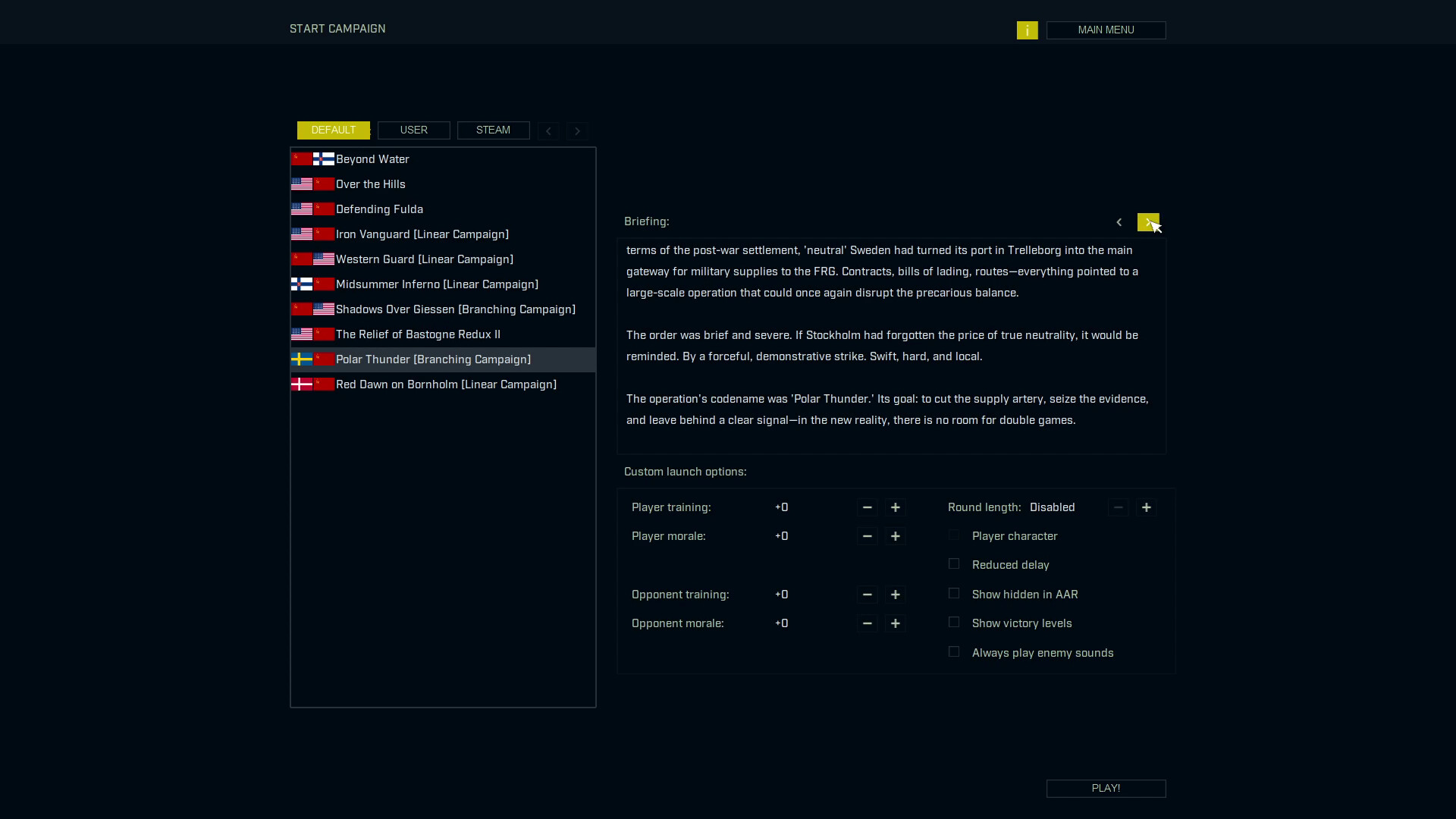This screenshot has height=819, width=1456.
Task: Click right chevron beside Steam tab
Action: pos(576,130)
